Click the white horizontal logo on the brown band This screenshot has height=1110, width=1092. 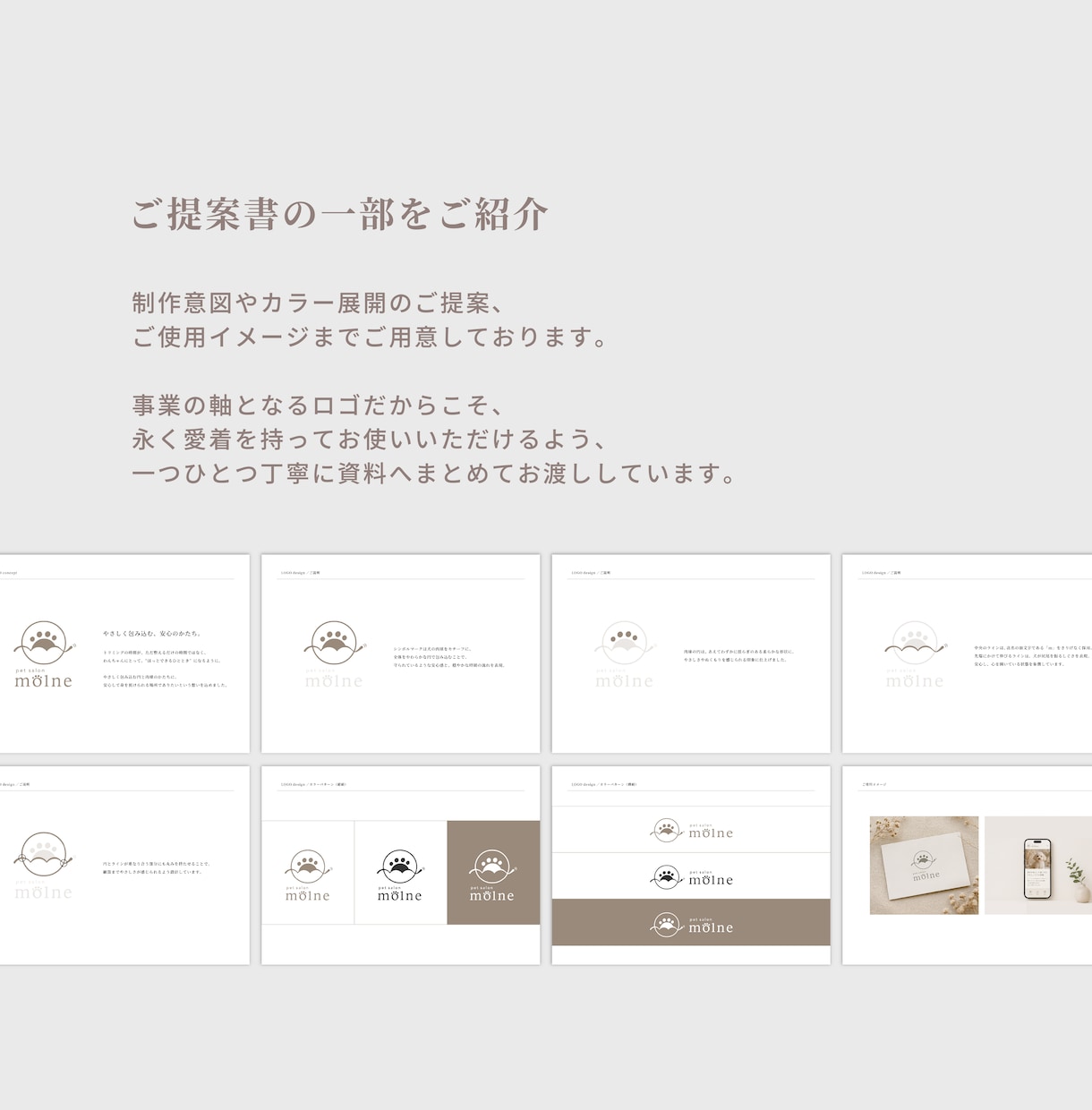coord(691,924)
